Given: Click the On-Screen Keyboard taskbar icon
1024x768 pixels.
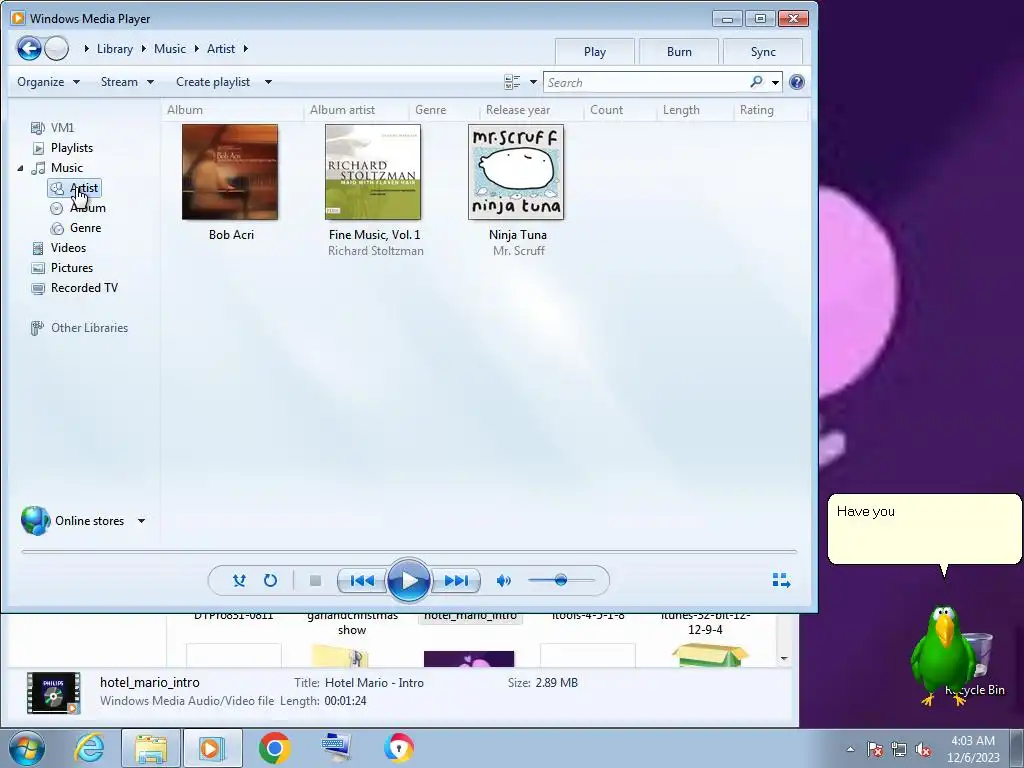Looking at the screenshot, I should [336, 748].
